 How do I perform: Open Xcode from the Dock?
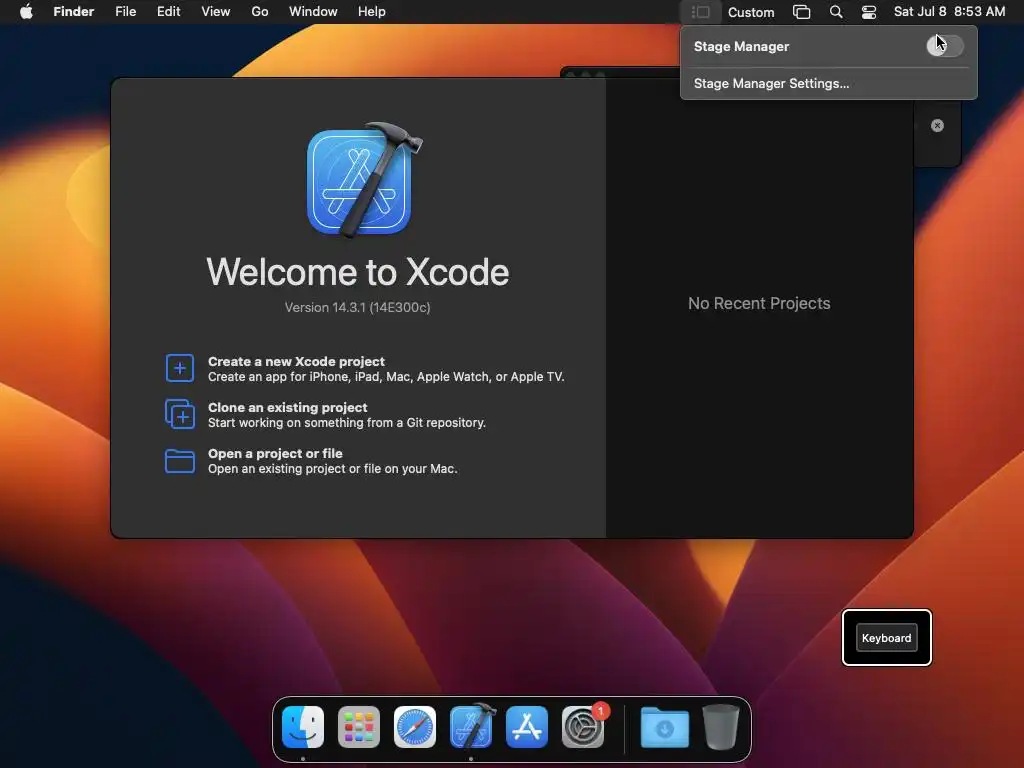(x=472, y=727)
